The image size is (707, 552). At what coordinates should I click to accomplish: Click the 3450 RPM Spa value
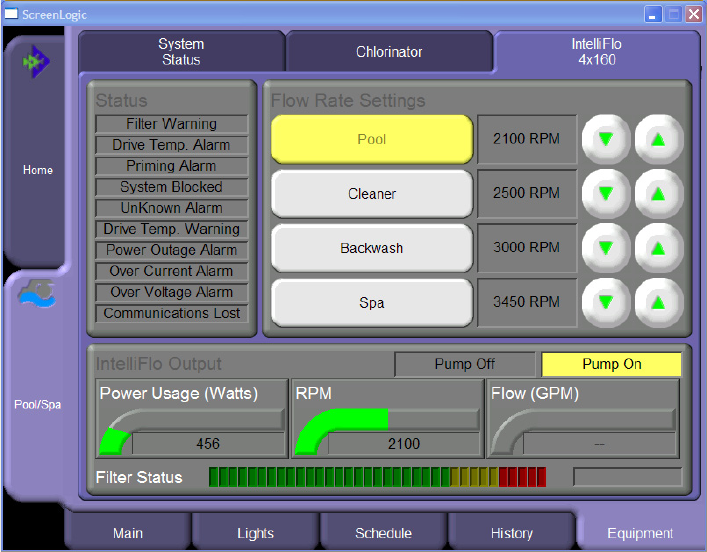point(527,302)
